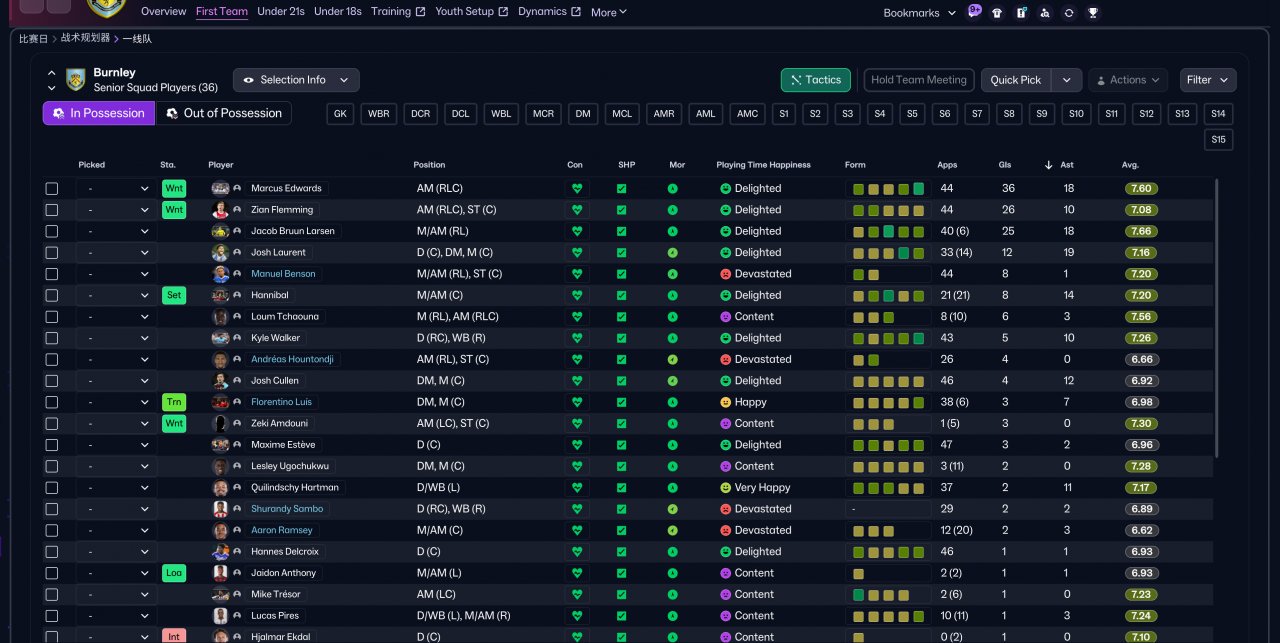Click Marcus Edwards' condition heart icon
Image resolution: width=1280 pixels, height=643 pixels.
576,188
